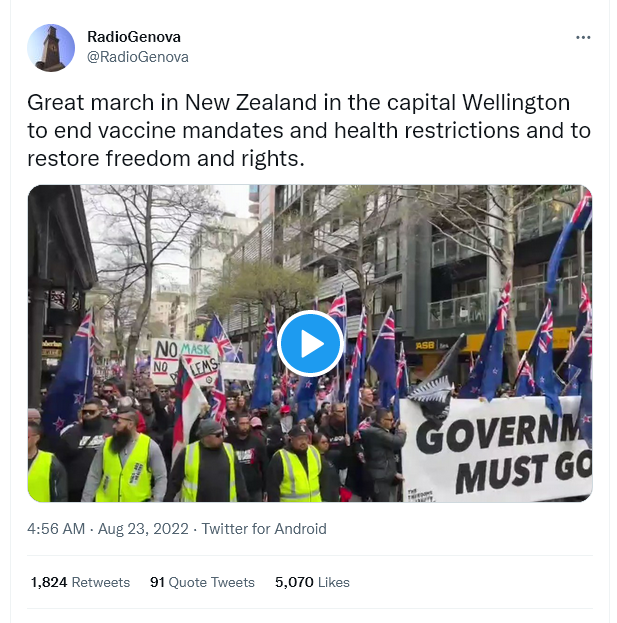The height and width of the screenshot is (623, 617).
Task: View the 1,824 Retweets list
Action: point(80,582)
